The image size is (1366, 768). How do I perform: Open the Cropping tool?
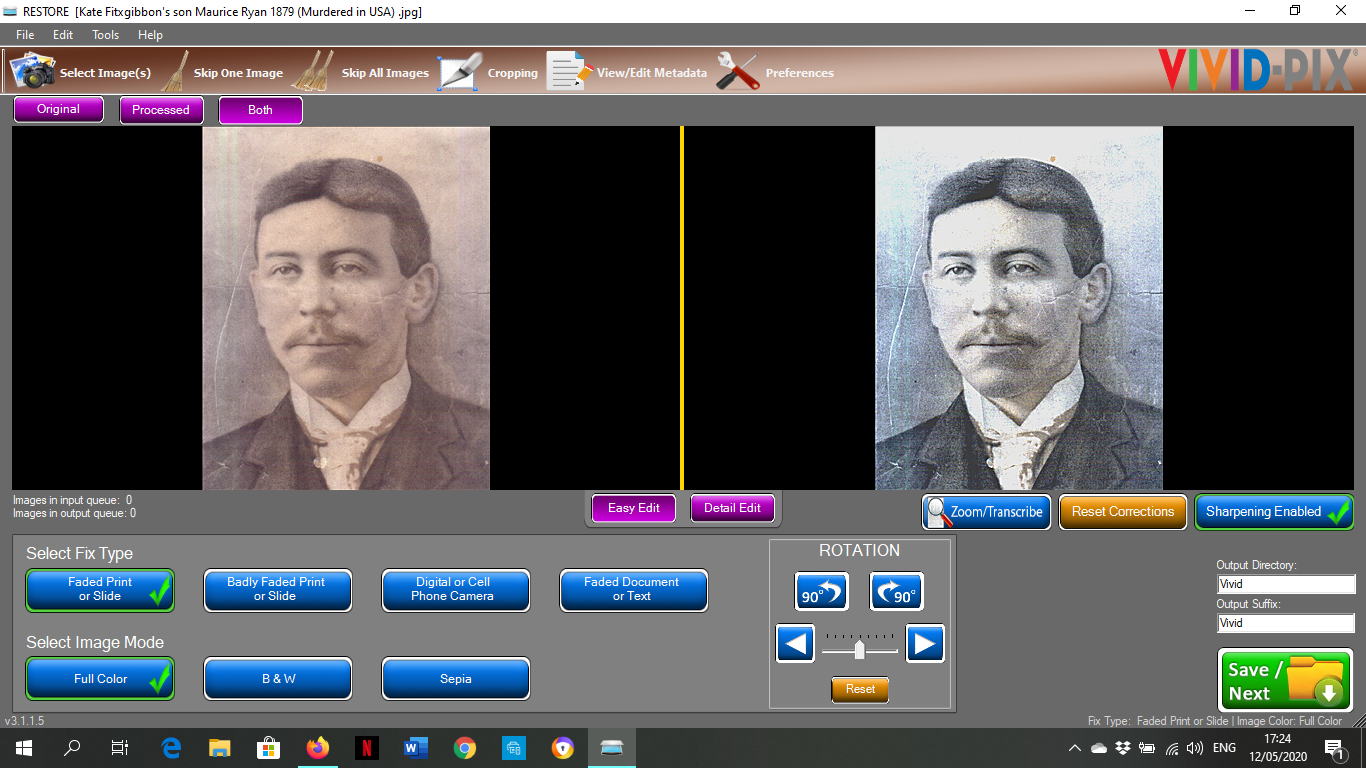coord(460,72)
